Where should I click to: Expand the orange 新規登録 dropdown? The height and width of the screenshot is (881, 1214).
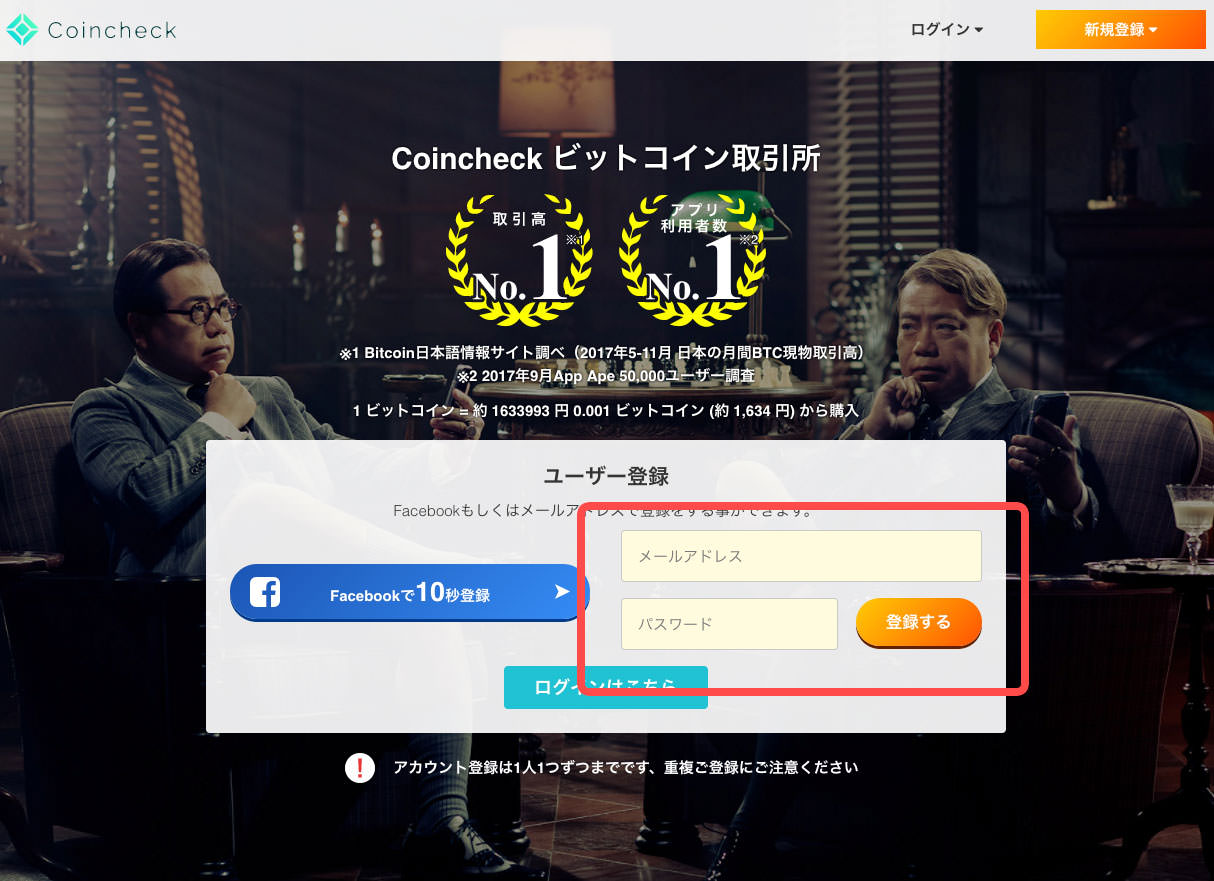point(1121,29)
